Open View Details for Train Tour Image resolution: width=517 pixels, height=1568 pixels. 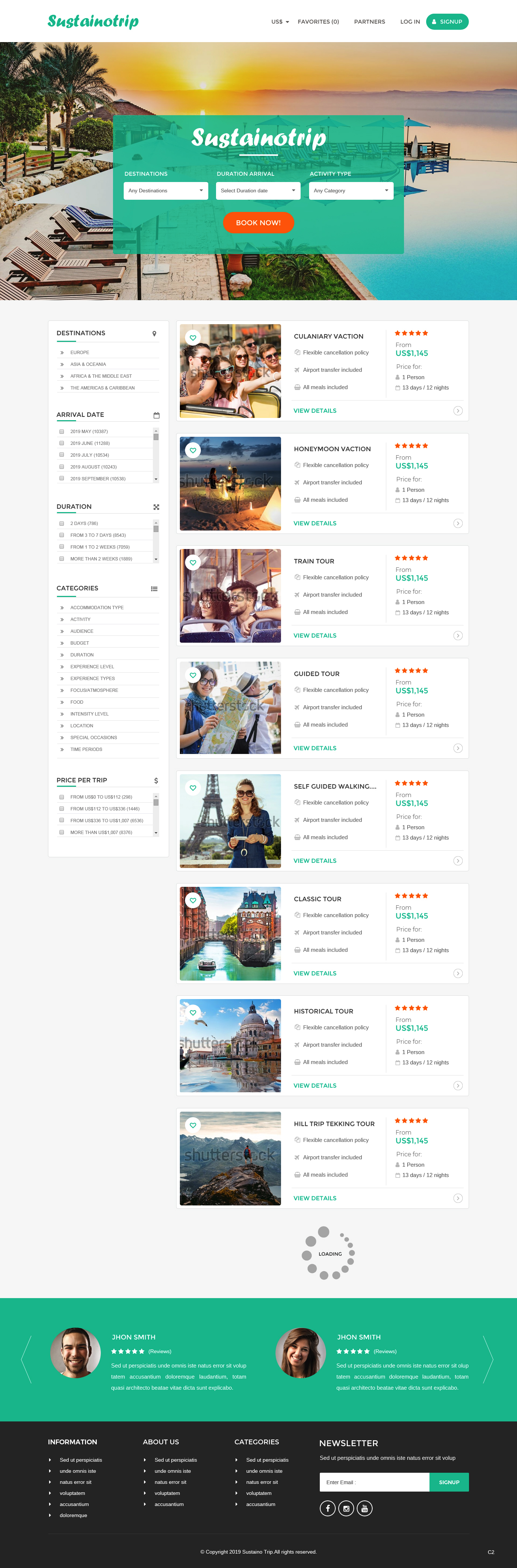pyautogui.click(x=315, y=635)
